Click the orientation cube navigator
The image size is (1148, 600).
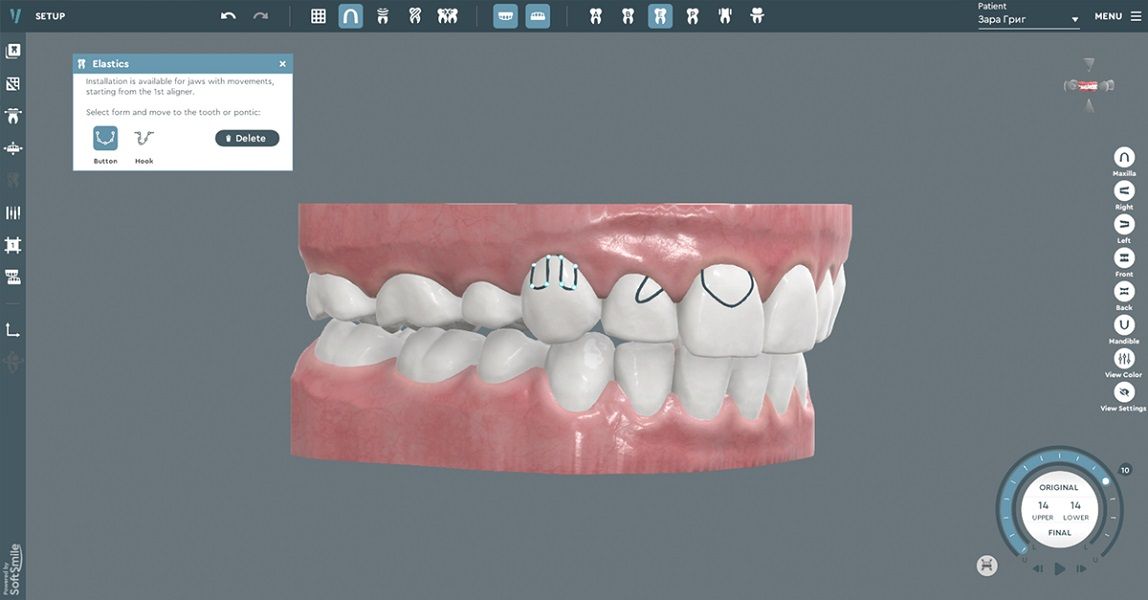(x=1089, y=86)
